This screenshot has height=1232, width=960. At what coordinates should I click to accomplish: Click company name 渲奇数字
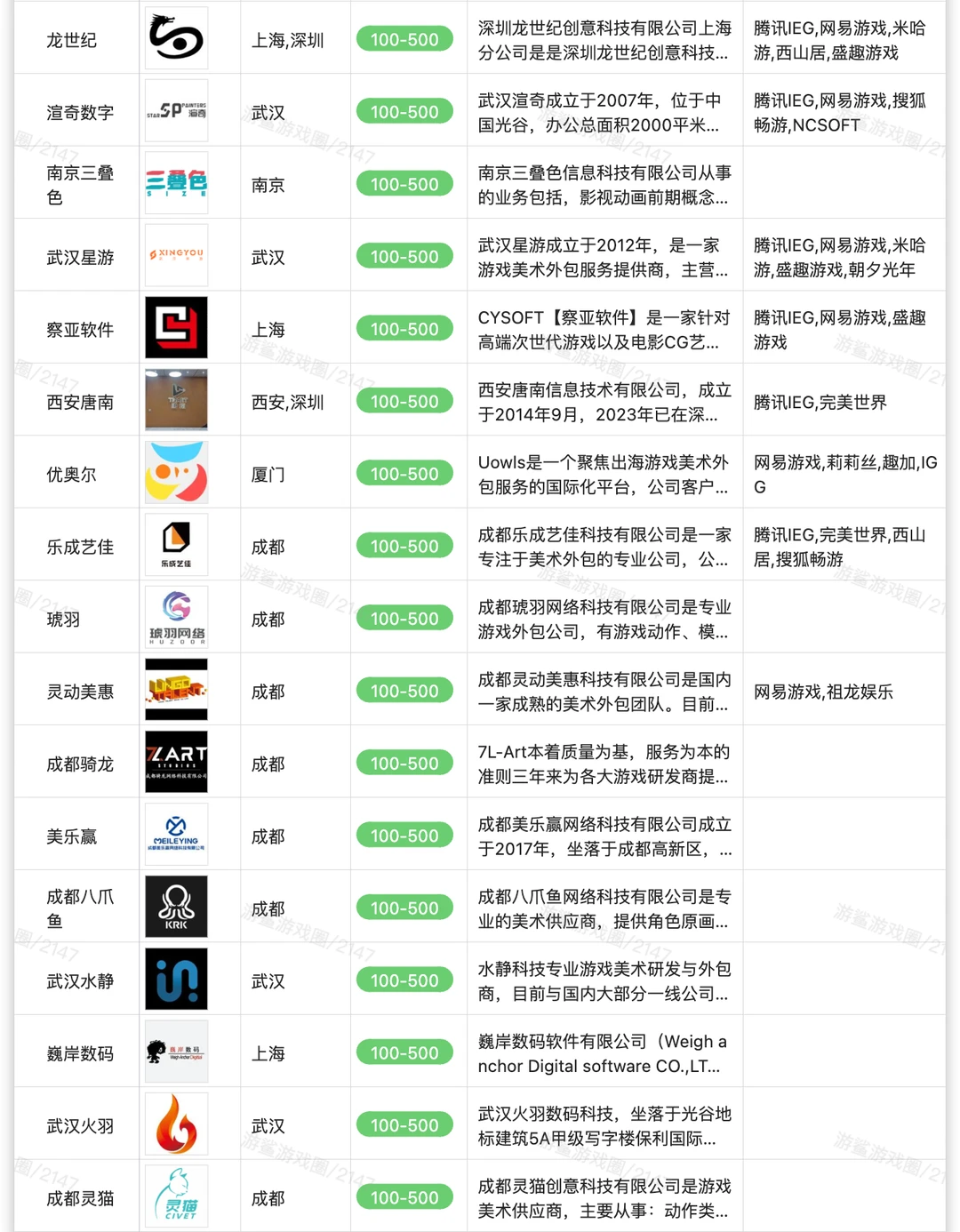point(80,113)
